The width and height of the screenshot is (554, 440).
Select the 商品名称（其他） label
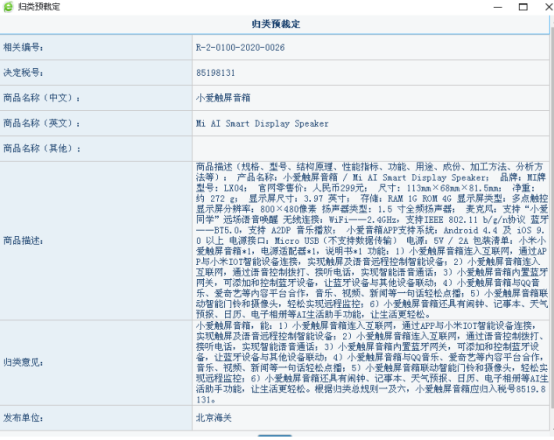coord(42,148)
